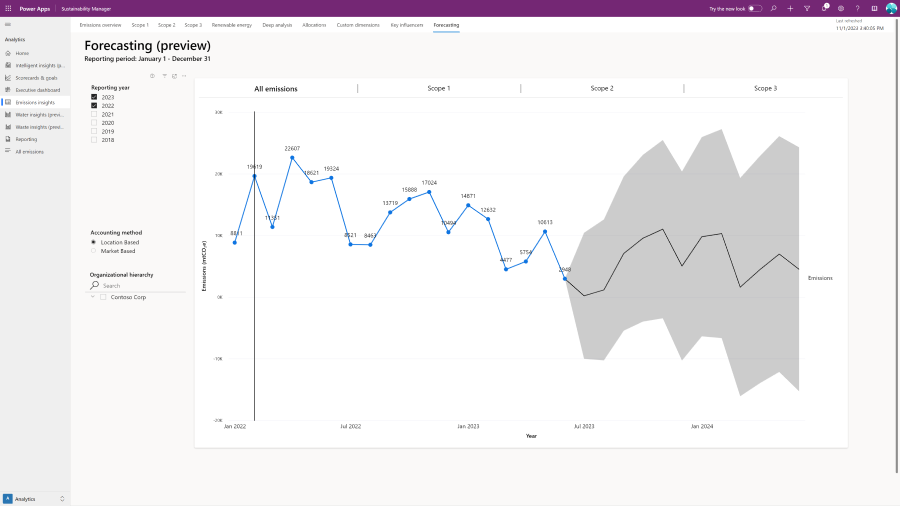Open the Analytics area switcher at bottom
This screenshot has height=506, width=900.
pyautogui.click(x=35, y=498)
